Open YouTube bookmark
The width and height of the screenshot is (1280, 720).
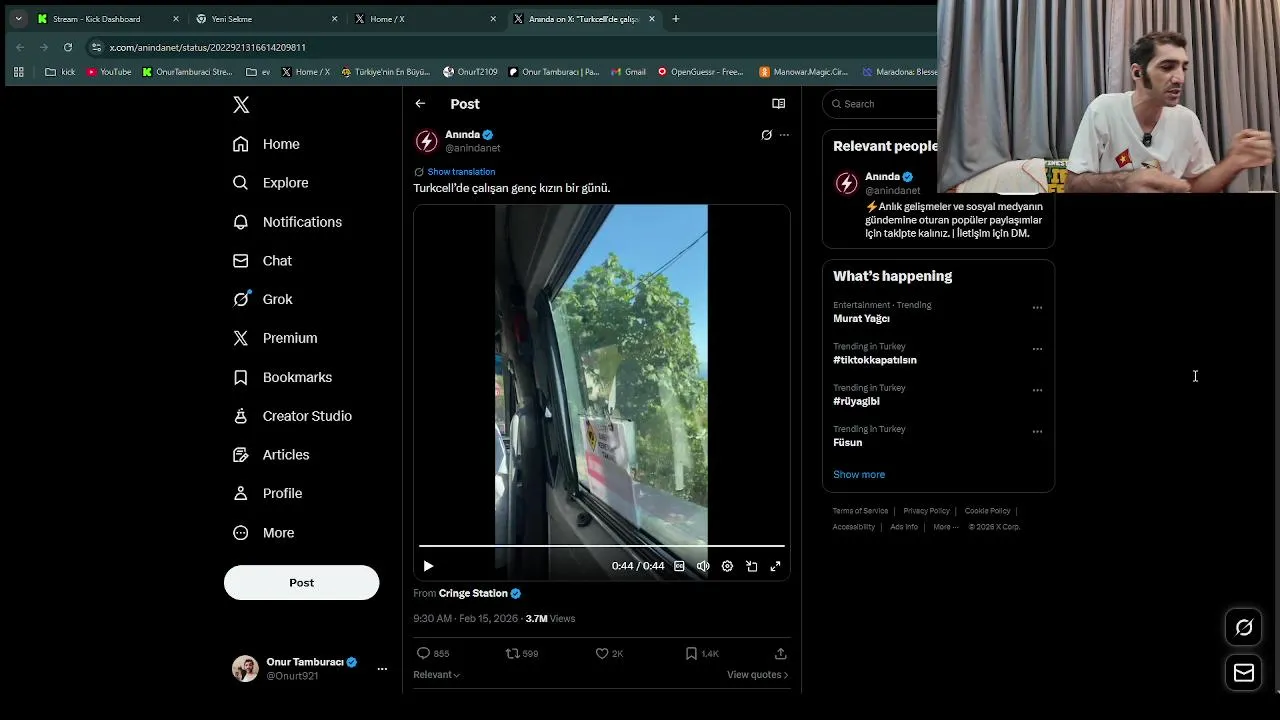pos(109,72)
